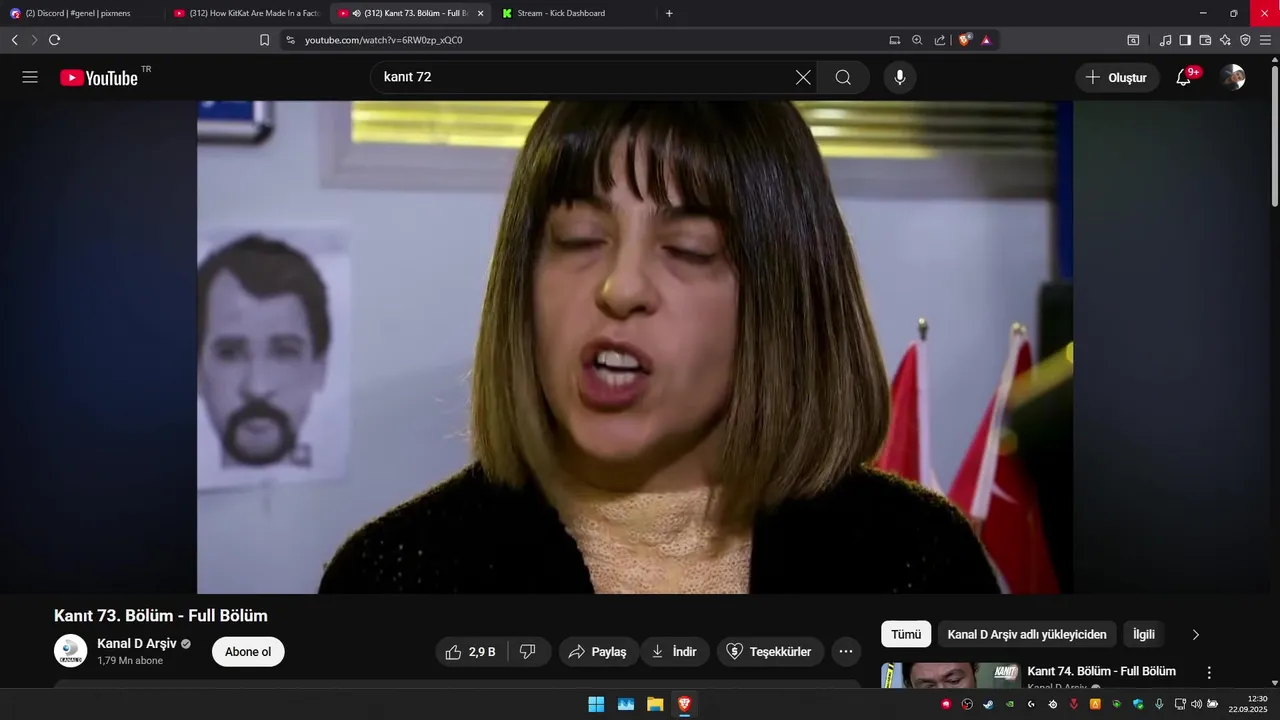Run search with the magnifier button
Image resolution: width=1280 pixels, height=720 pixels.
(843, 77)
